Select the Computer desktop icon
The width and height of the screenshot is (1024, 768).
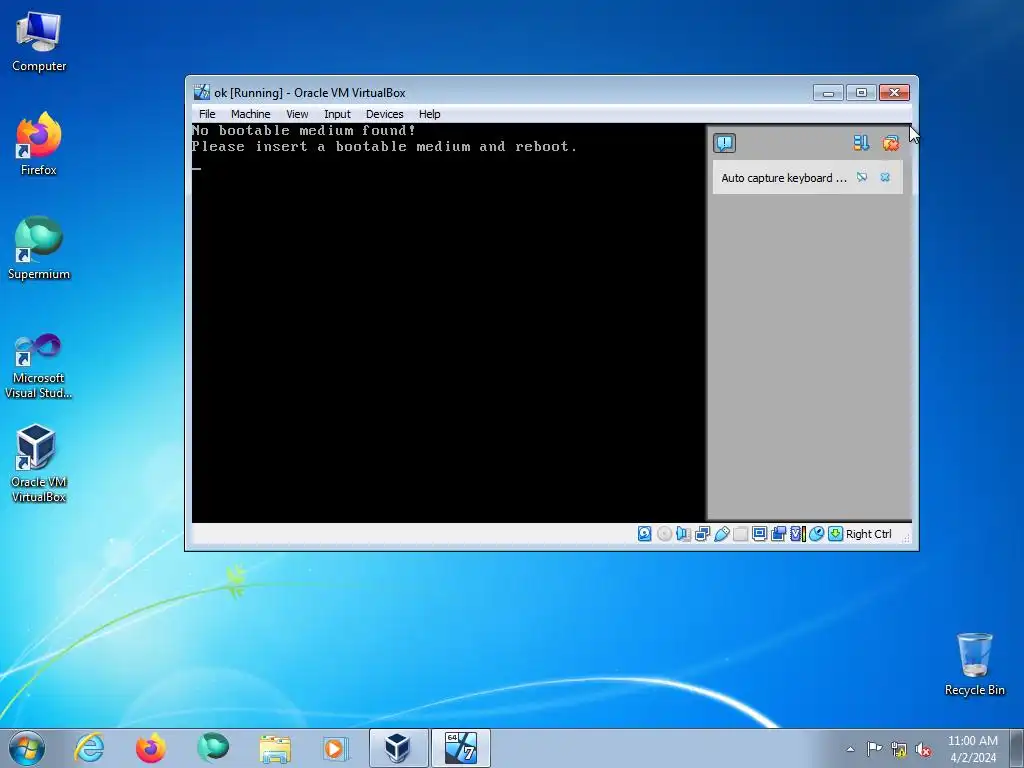tap(39, 42)
